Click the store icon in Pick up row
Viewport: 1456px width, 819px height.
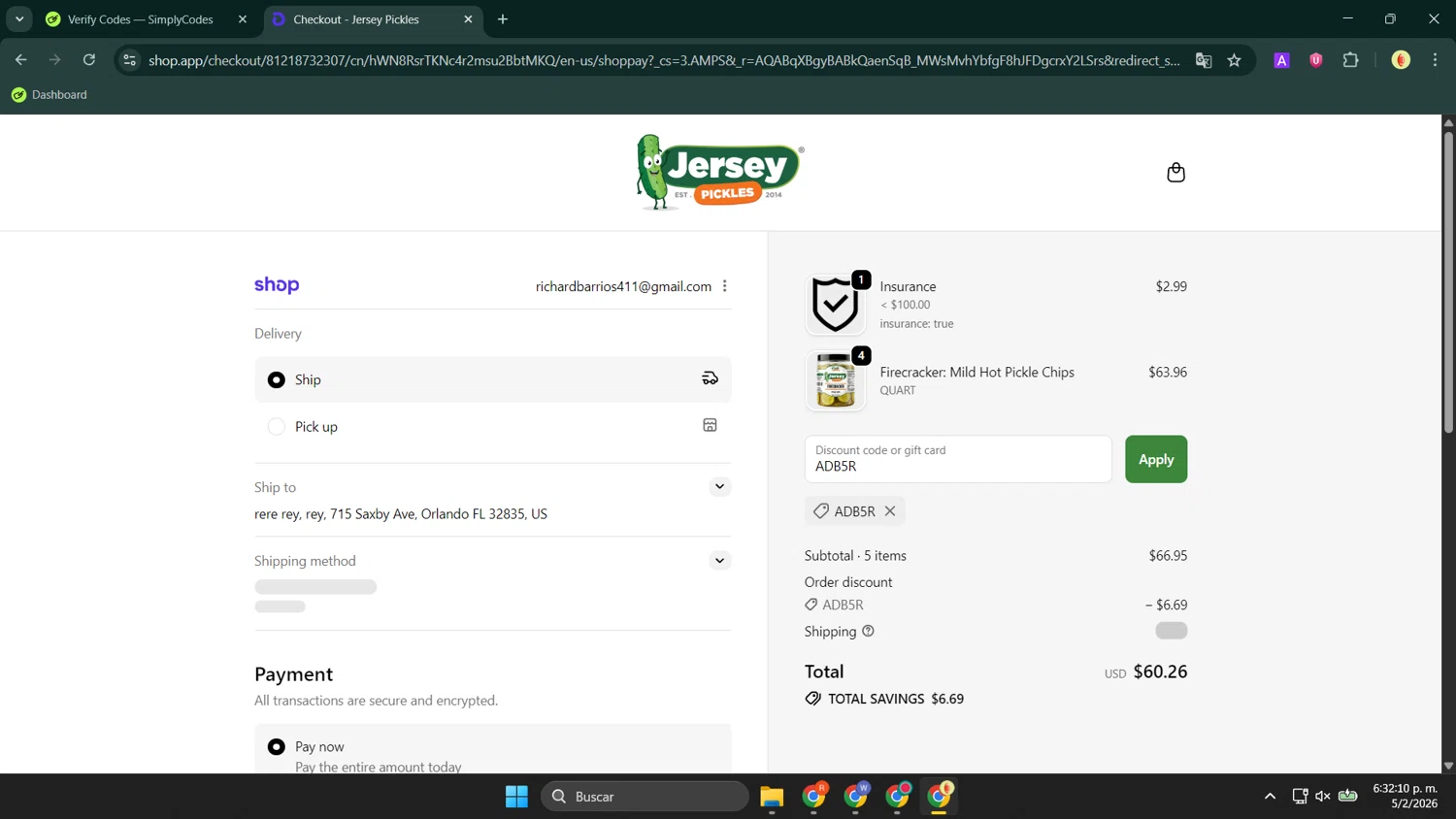710,425
